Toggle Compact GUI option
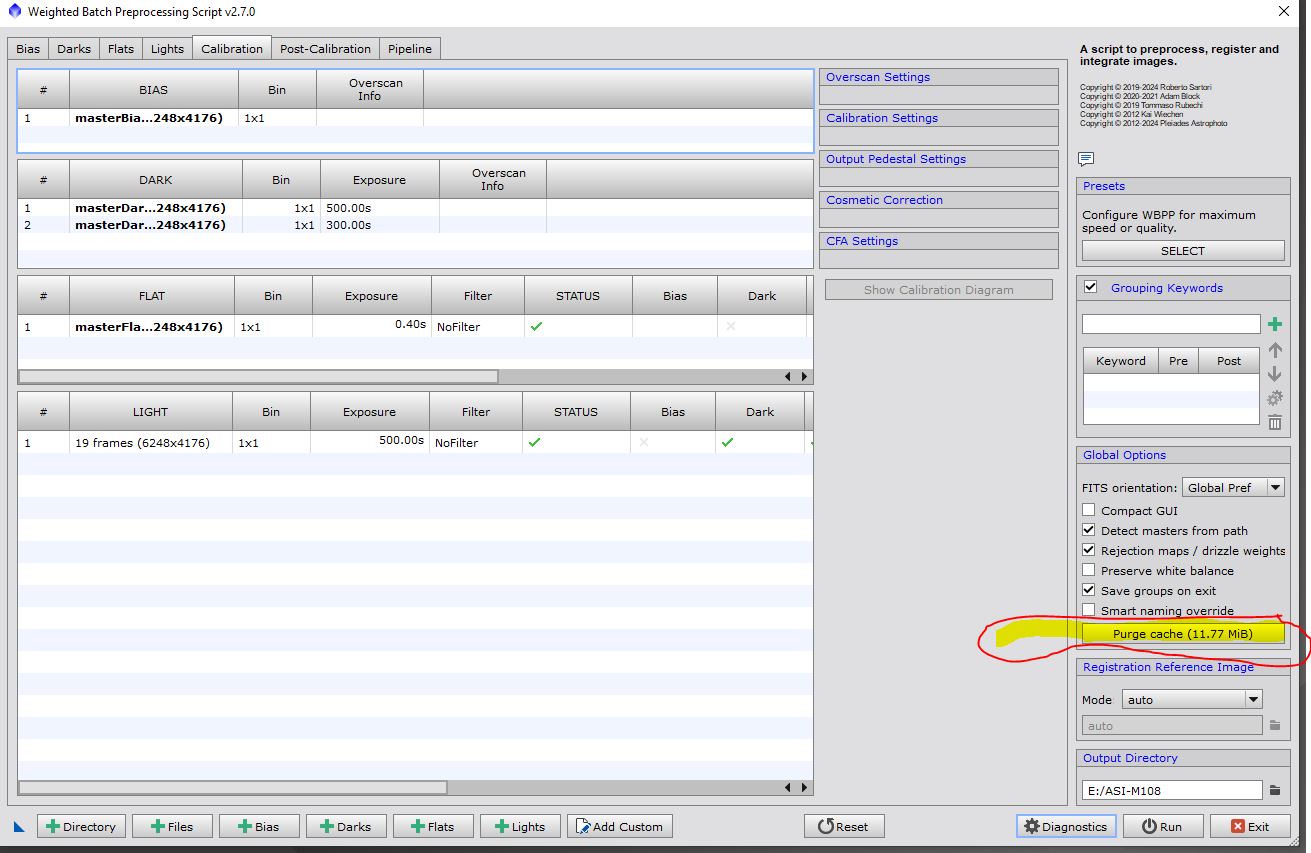1311x853 pixels. 1089,510
